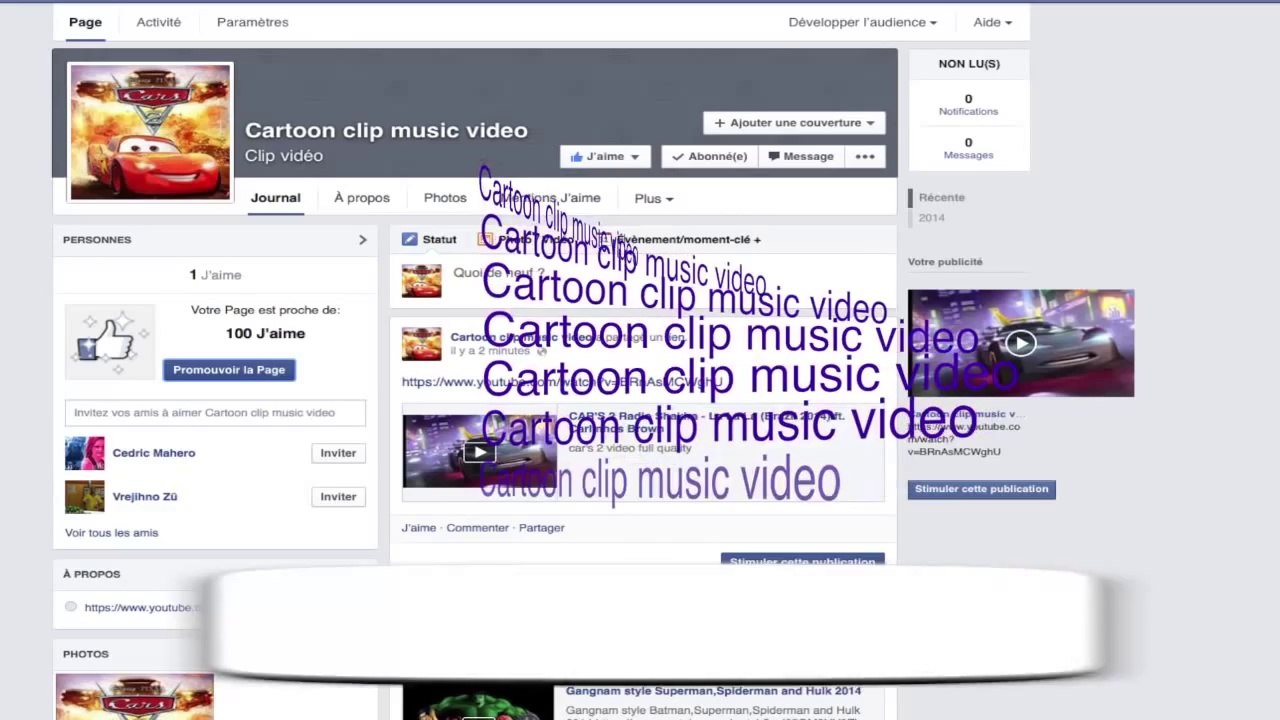1280x720 pixels.
Task: Select the Statut composer option
Action: point(430,240)
